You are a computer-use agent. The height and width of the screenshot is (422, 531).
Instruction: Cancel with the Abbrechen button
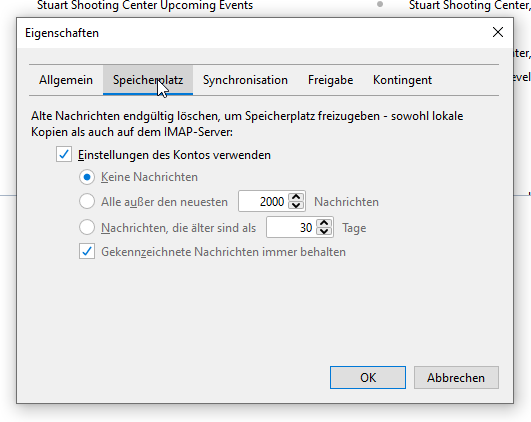tap(456, 378)
